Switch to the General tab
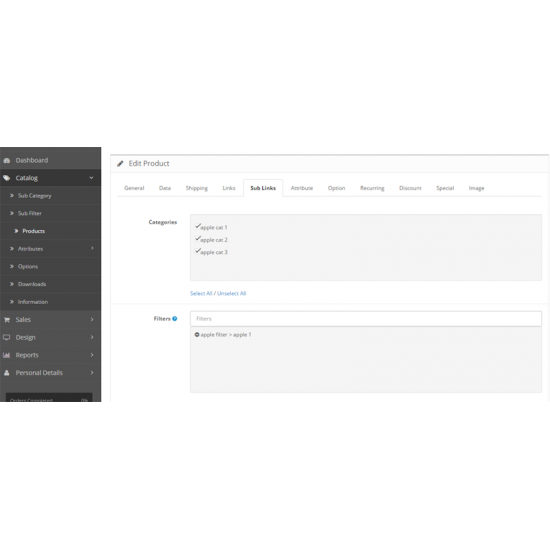The image size is (550, 550). [x=134, y=188]
